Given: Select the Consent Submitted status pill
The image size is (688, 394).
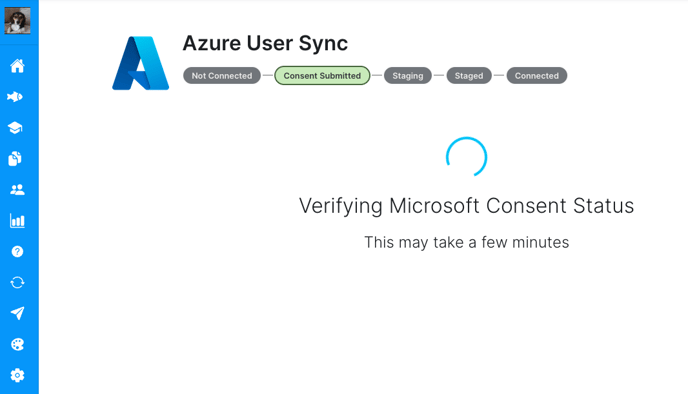Looking at the screenshot, I should coord(322,75).
